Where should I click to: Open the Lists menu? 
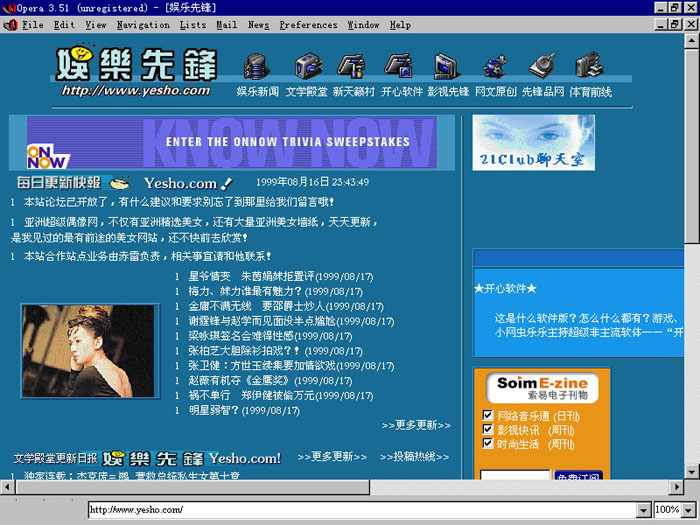click(x=193, y=25)
